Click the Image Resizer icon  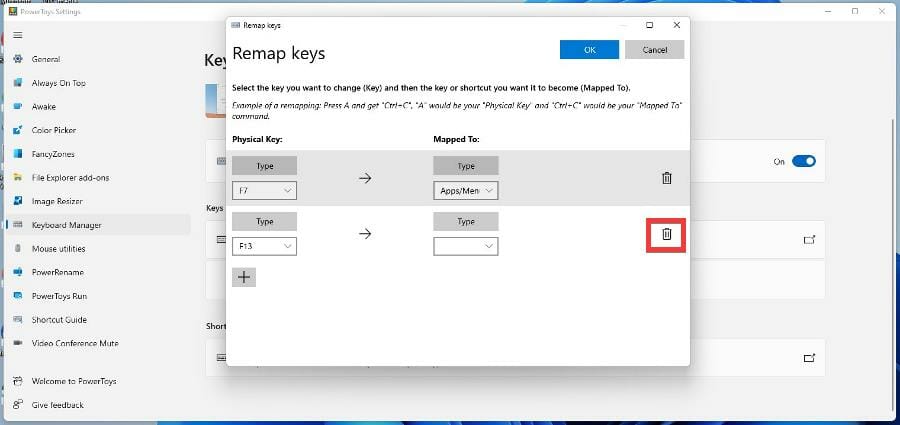click(18, 201)
